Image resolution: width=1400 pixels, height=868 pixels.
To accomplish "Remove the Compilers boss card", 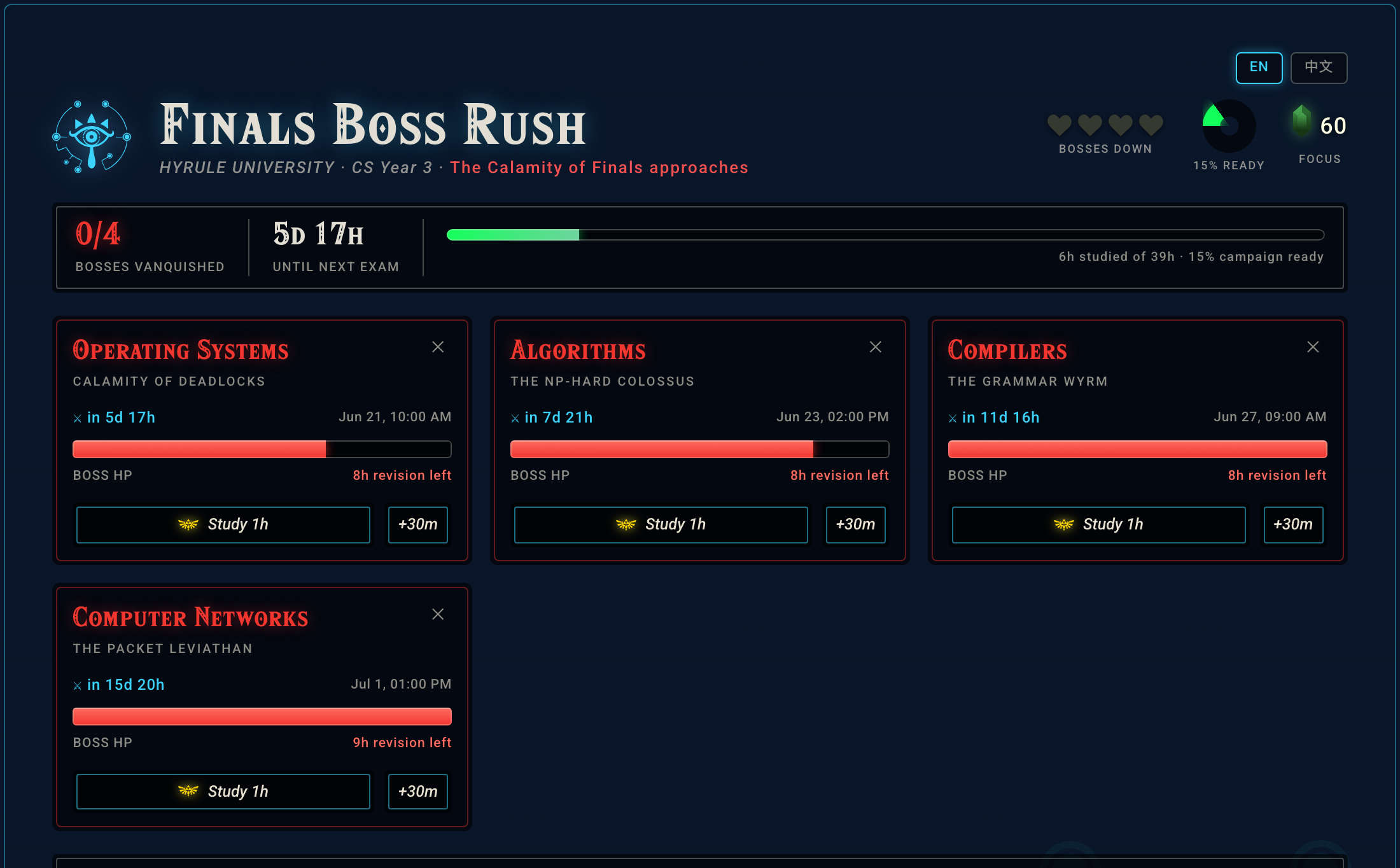I will coord(1313,347).
